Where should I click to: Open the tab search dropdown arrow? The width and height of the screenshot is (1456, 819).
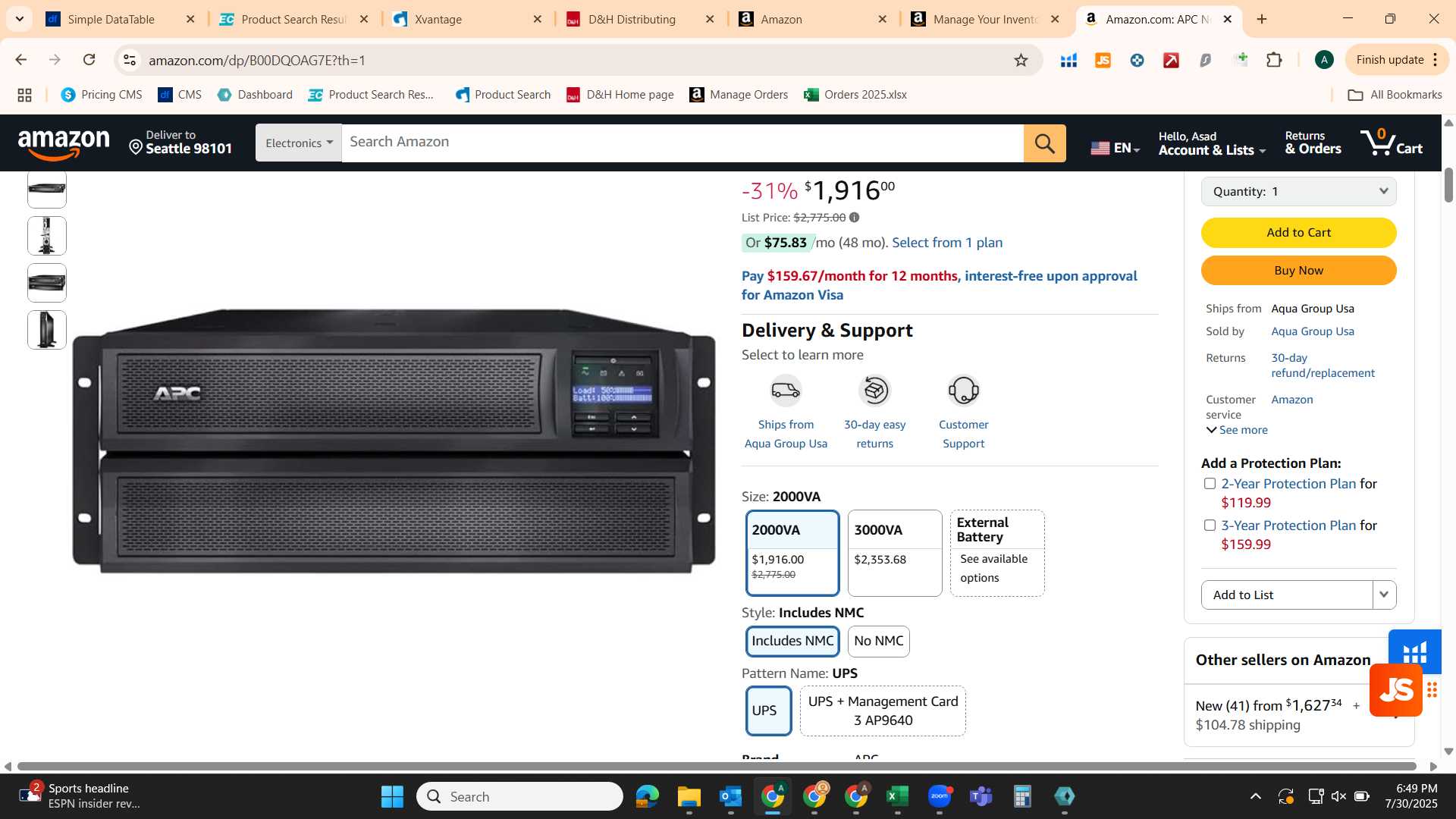pos(19,19)
